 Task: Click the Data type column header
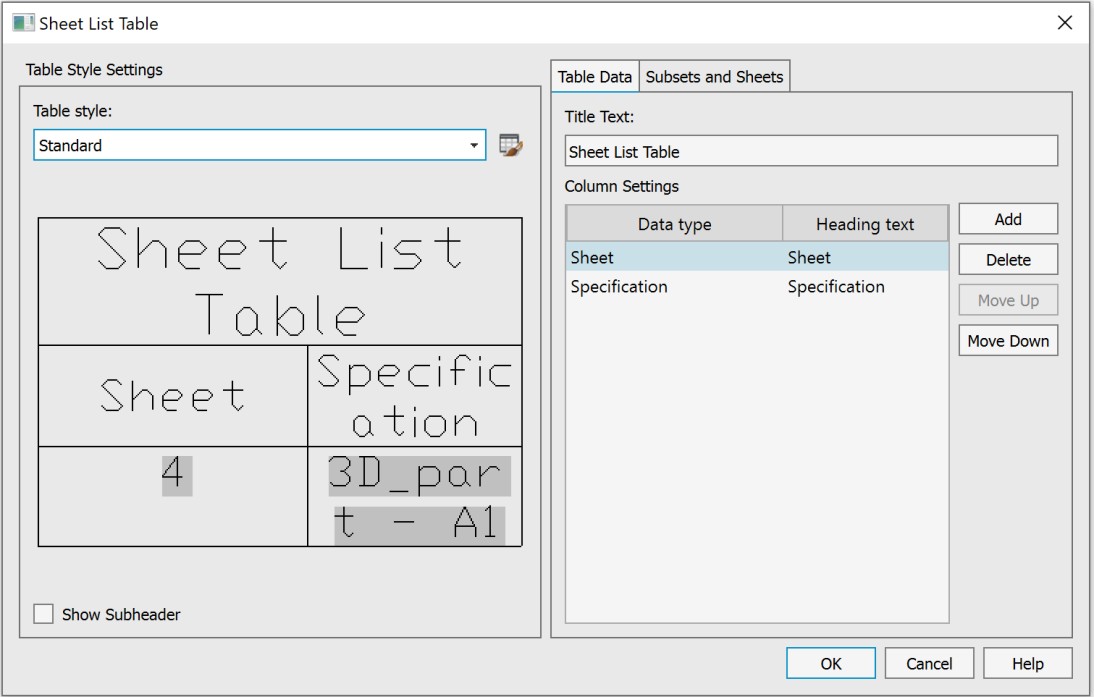(x=674, y=224)
